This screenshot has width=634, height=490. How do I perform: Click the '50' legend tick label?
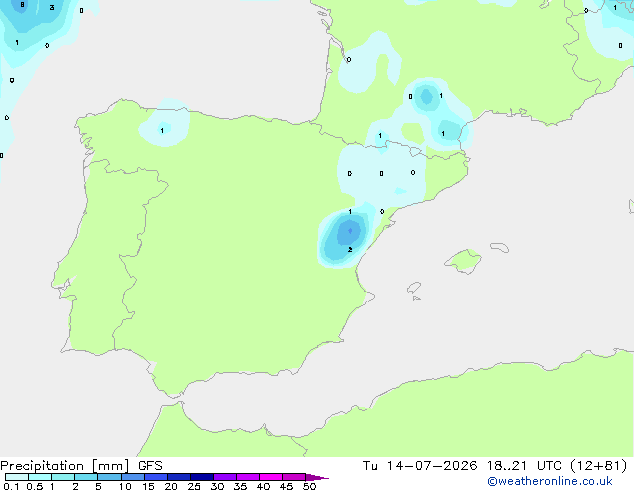309,486
